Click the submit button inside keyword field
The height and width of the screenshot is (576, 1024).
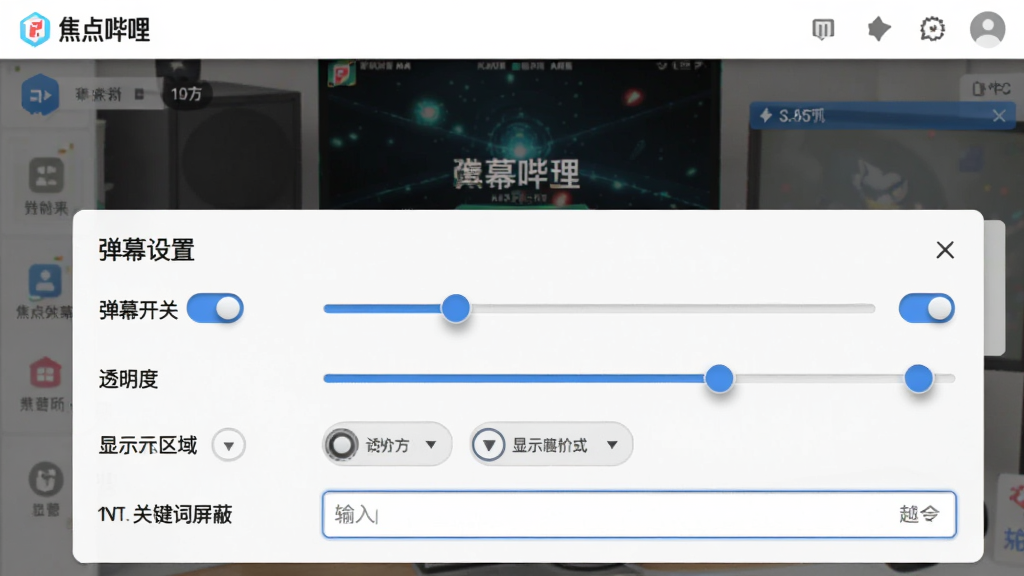(x=920, y=515)
